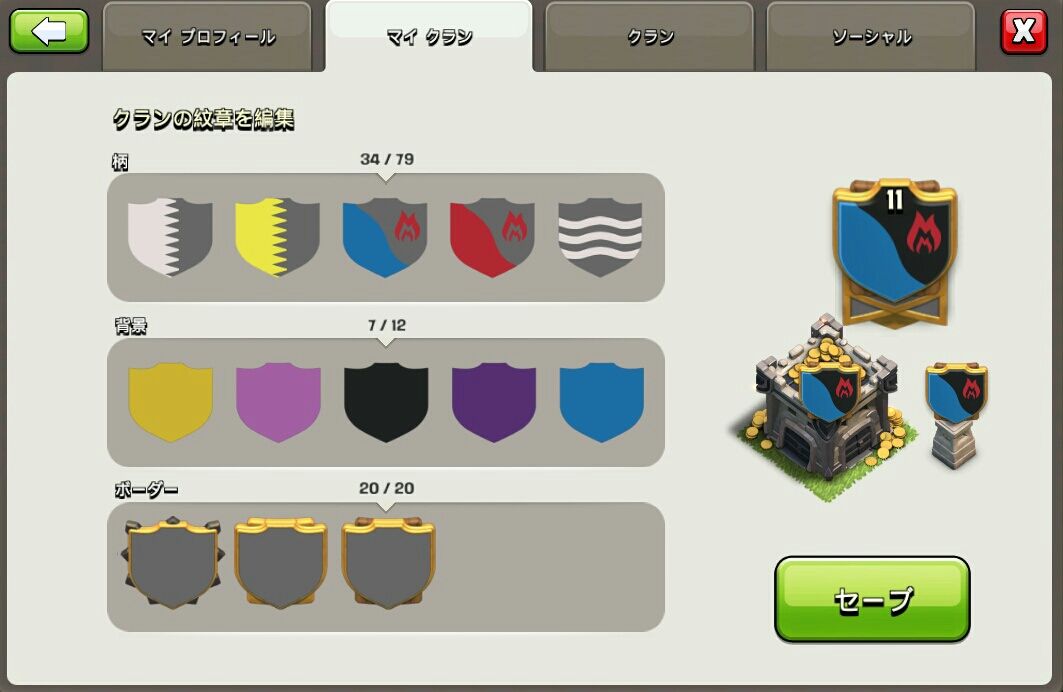Switch to the マイ プロフィール tab
1063x692 pixels.
point(207,37)
